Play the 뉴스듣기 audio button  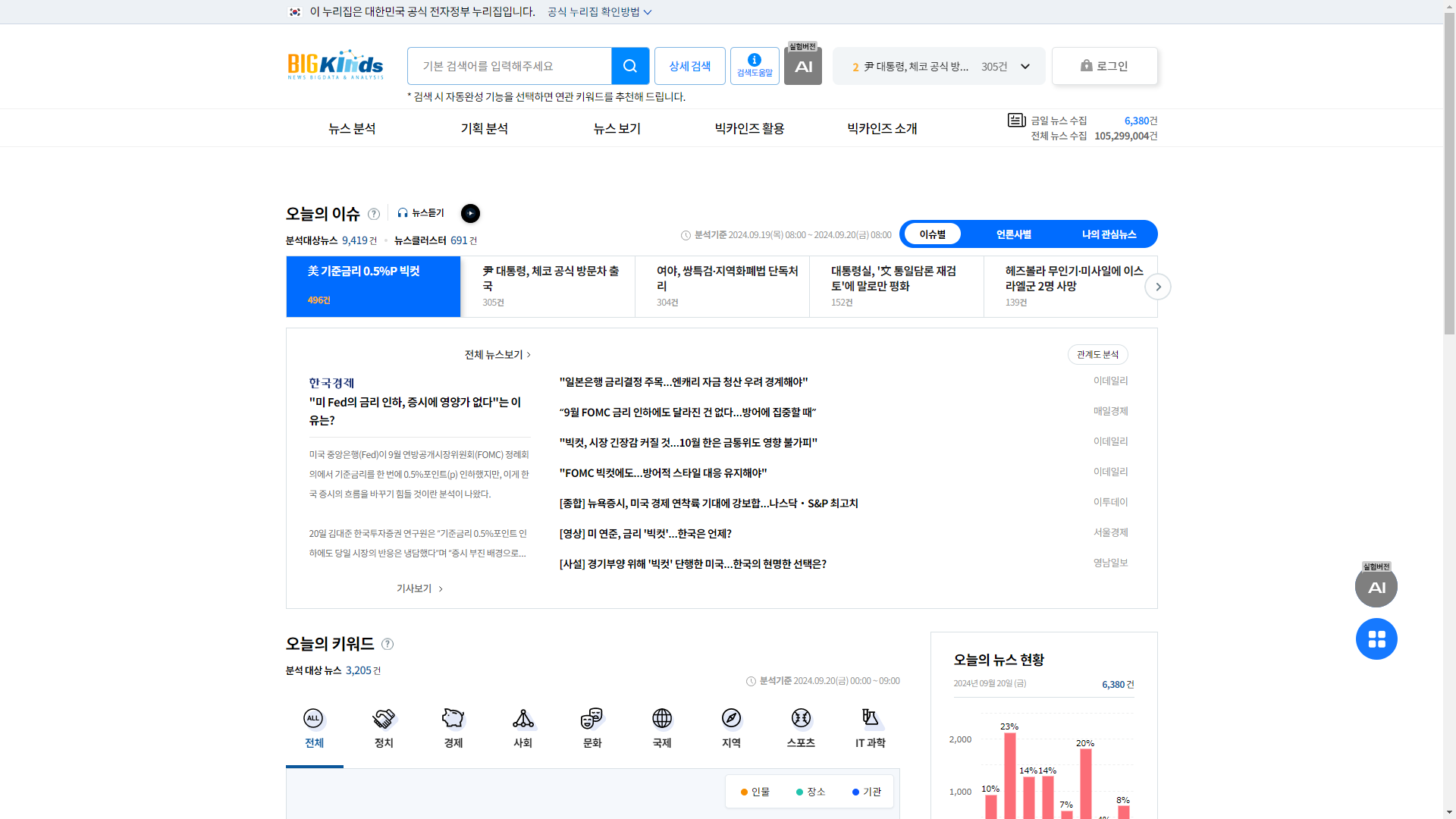(470, 214)
